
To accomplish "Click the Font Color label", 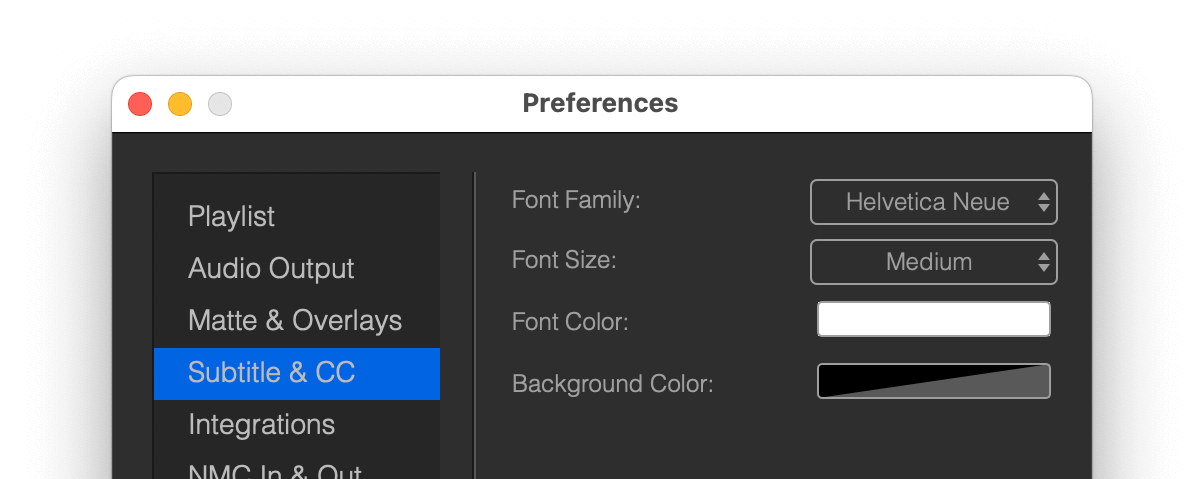I will [570, 322].
